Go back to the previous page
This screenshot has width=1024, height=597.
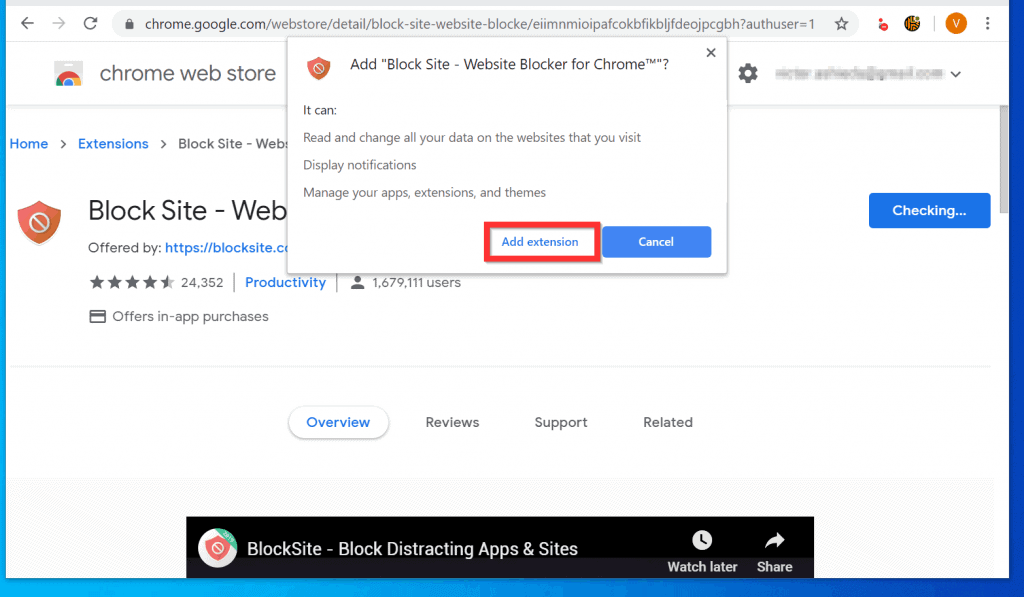pyautogui.click(x=27, y=24)
